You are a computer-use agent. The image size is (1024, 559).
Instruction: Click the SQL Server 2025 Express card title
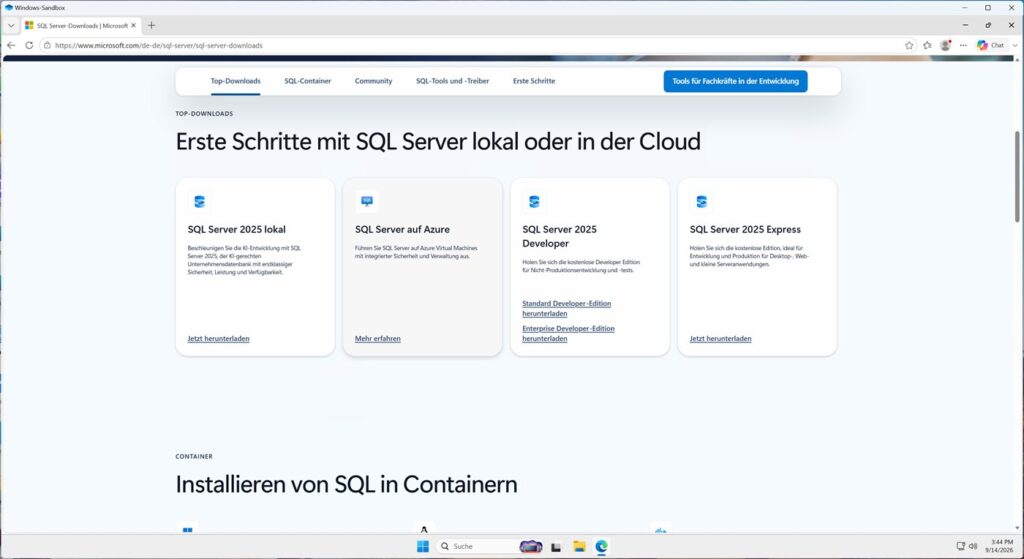point(745,229)
